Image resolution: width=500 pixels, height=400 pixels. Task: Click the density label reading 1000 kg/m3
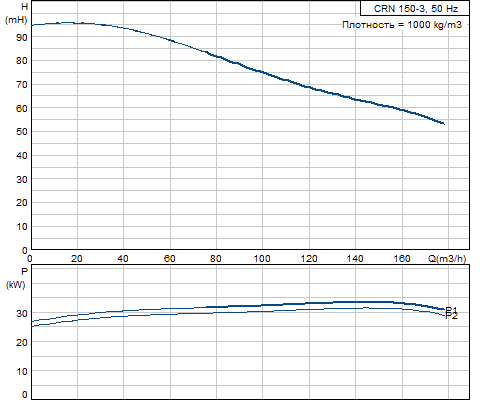coord(402,25)
